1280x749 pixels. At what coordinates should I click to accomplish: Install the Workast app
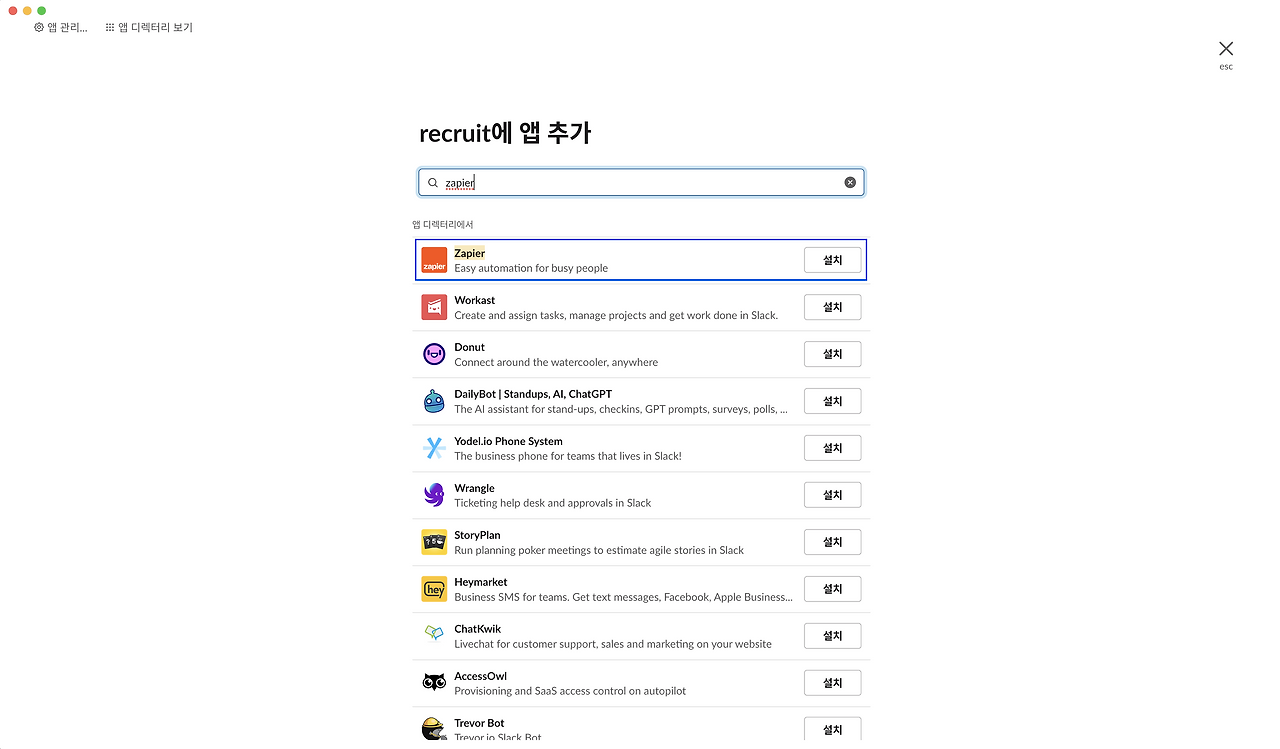coord(832,307)
